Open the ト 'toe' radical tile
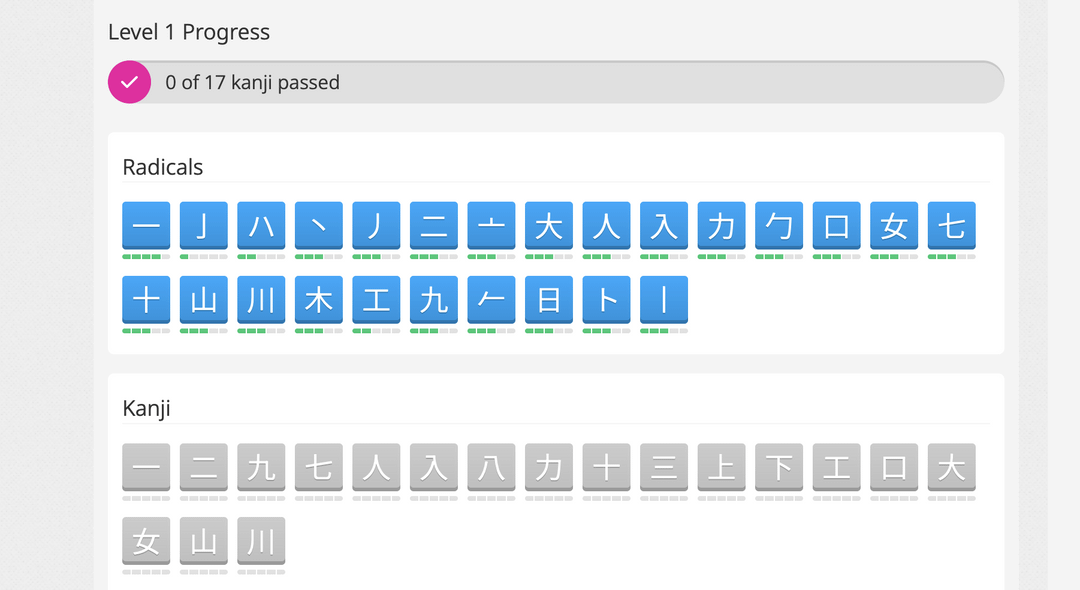 [x=606, y=299]
